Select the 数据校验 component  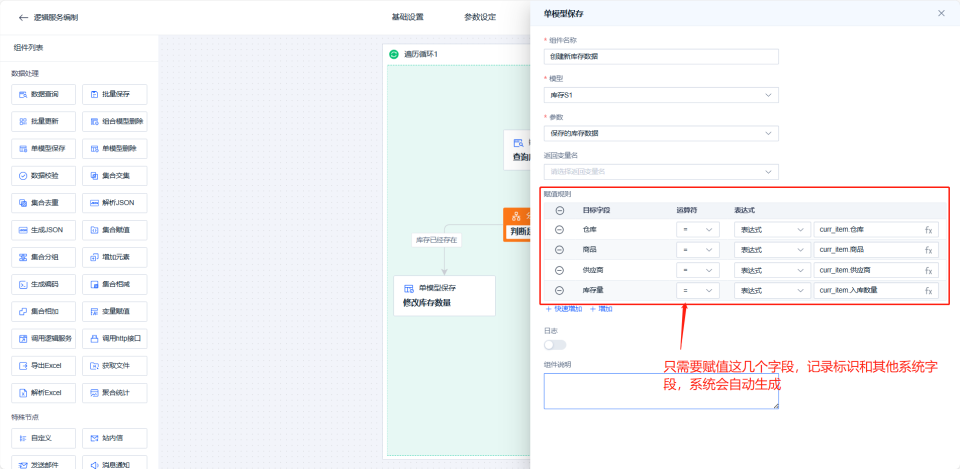(x=43, y=176)
